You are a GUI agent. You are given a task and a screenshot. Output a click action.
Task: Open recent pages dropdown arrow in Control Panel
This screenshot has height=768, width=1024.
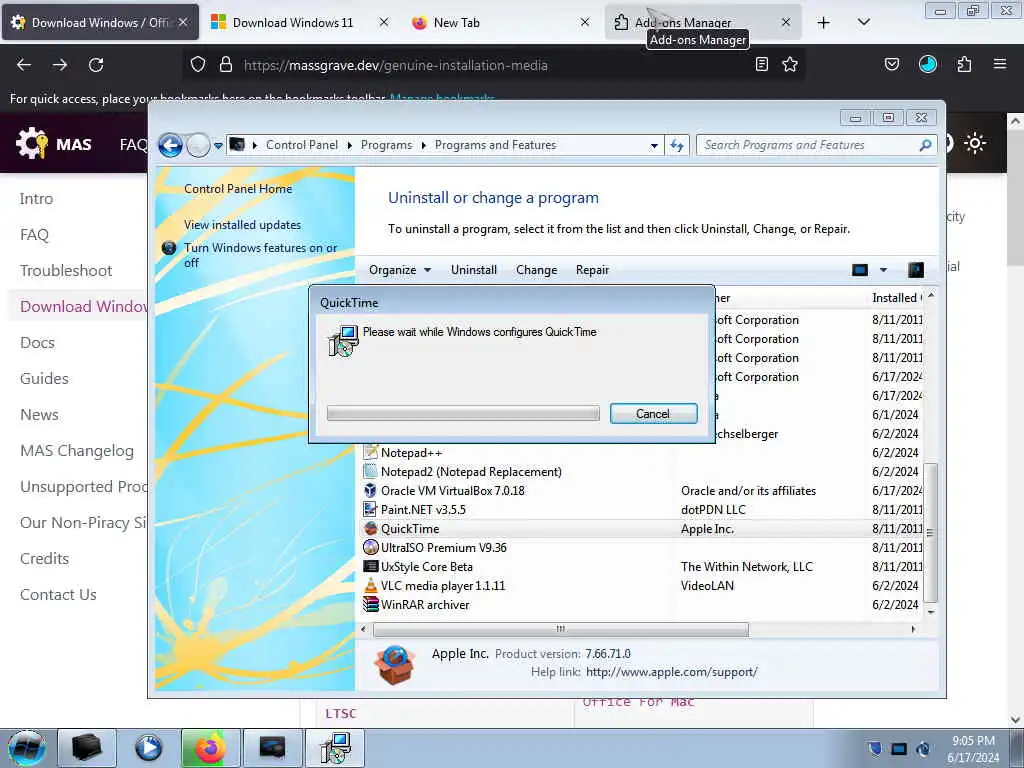pyautogui.click(x=218, y=146)
